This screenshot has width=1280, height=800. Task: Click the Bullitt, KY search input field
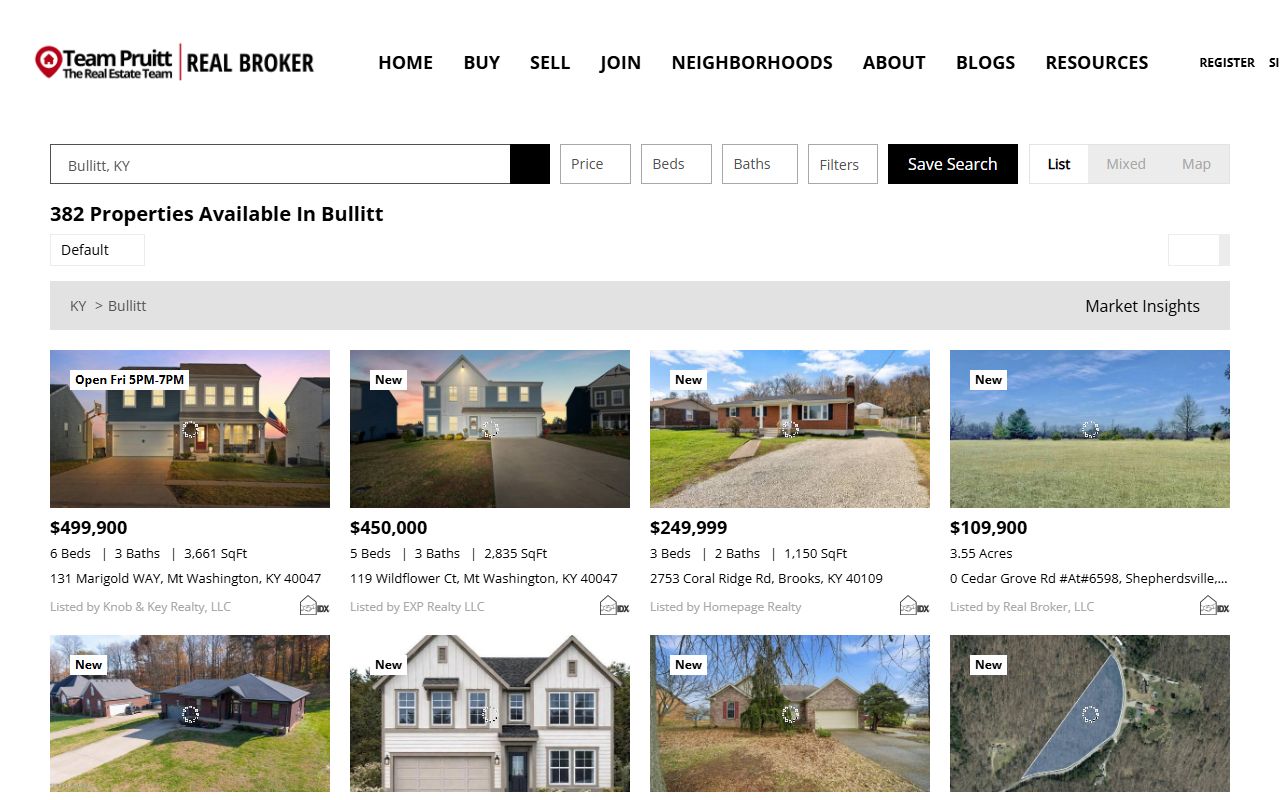(280, 164)
